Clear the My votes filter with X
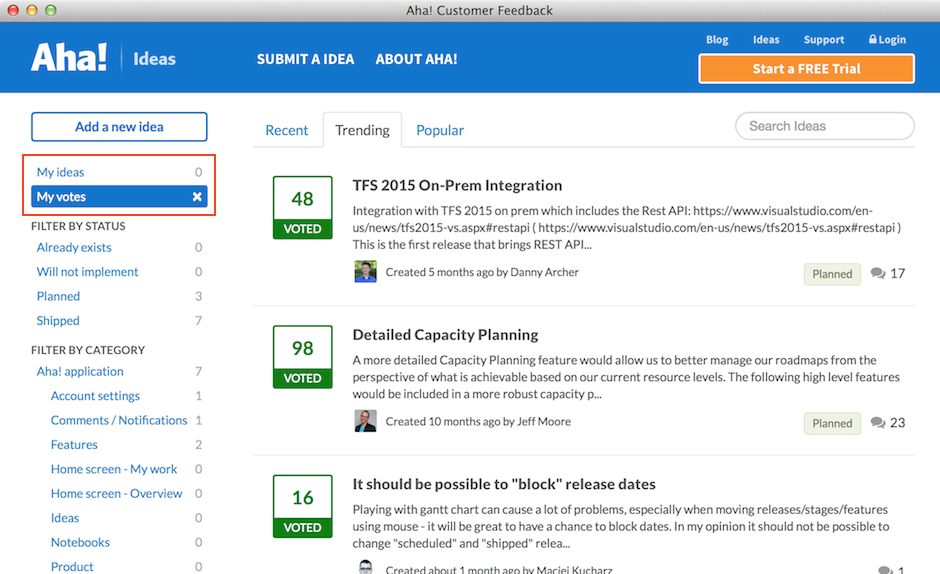940x574 pixels. (197, 197)
